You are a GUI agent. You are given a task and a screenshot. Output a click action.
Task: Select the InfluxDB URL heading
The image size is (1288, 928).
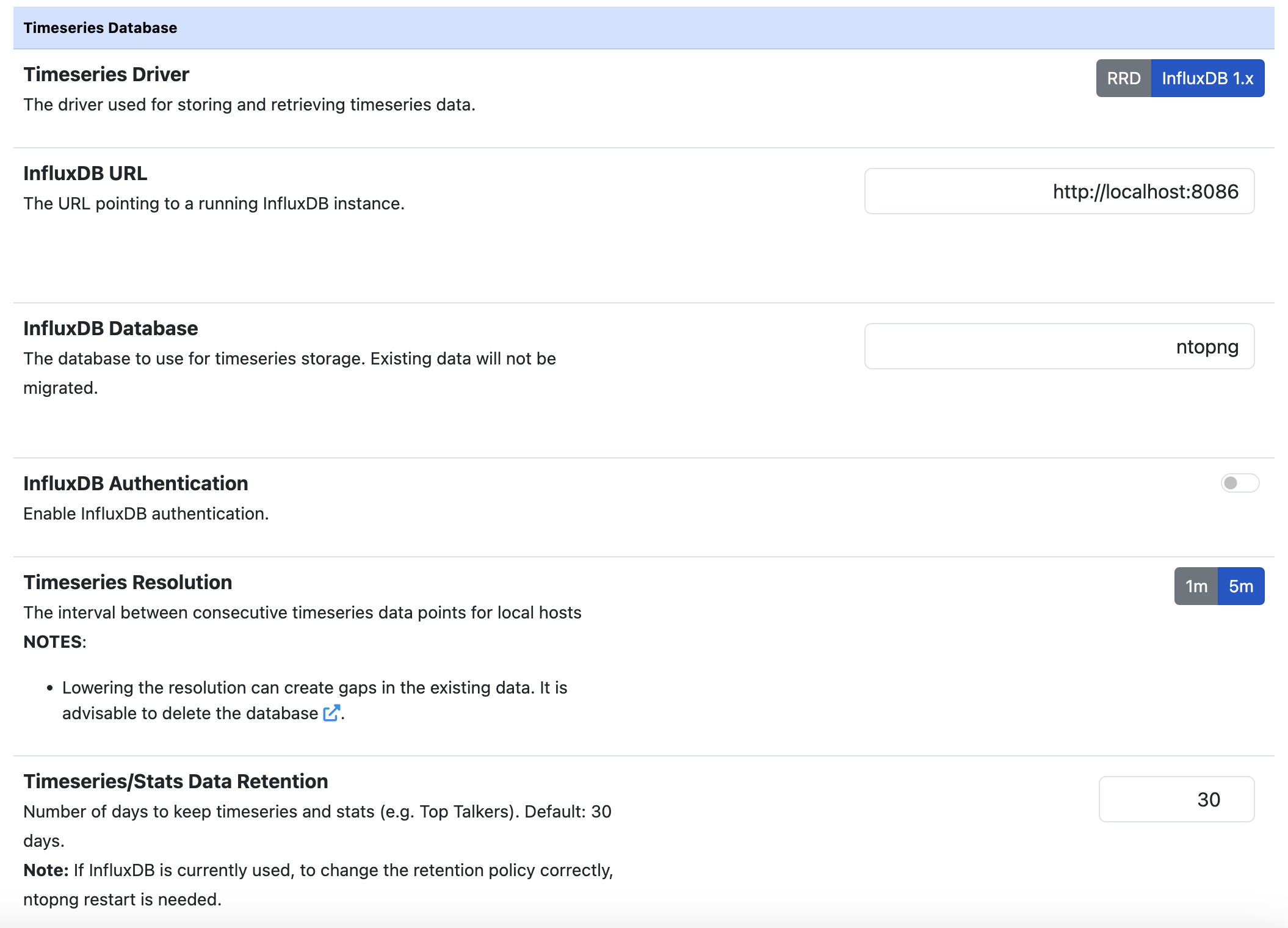pos(85,173)
